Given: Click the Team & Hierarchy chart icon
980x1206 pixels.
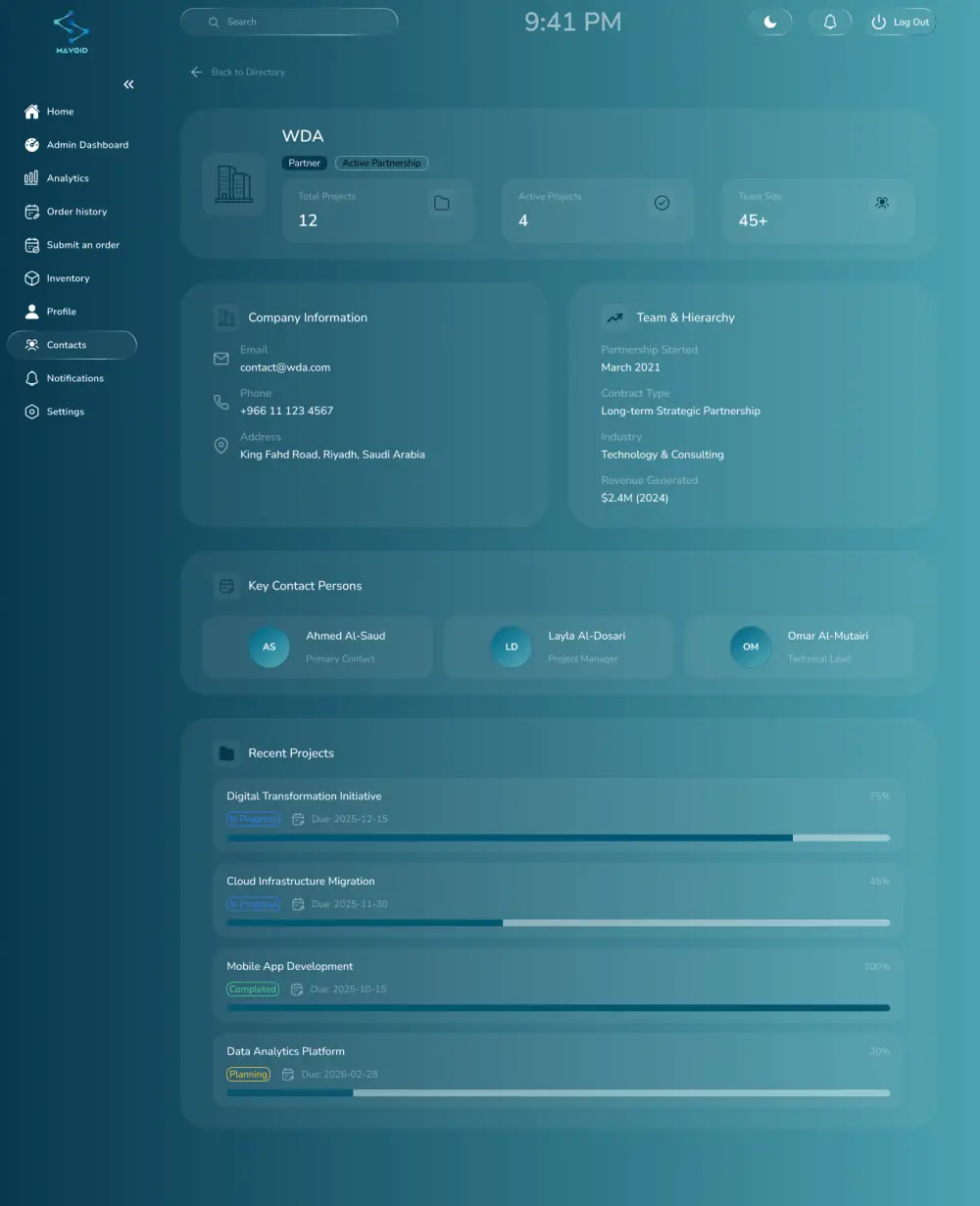Looking at the screenshot, I should 613,317.
